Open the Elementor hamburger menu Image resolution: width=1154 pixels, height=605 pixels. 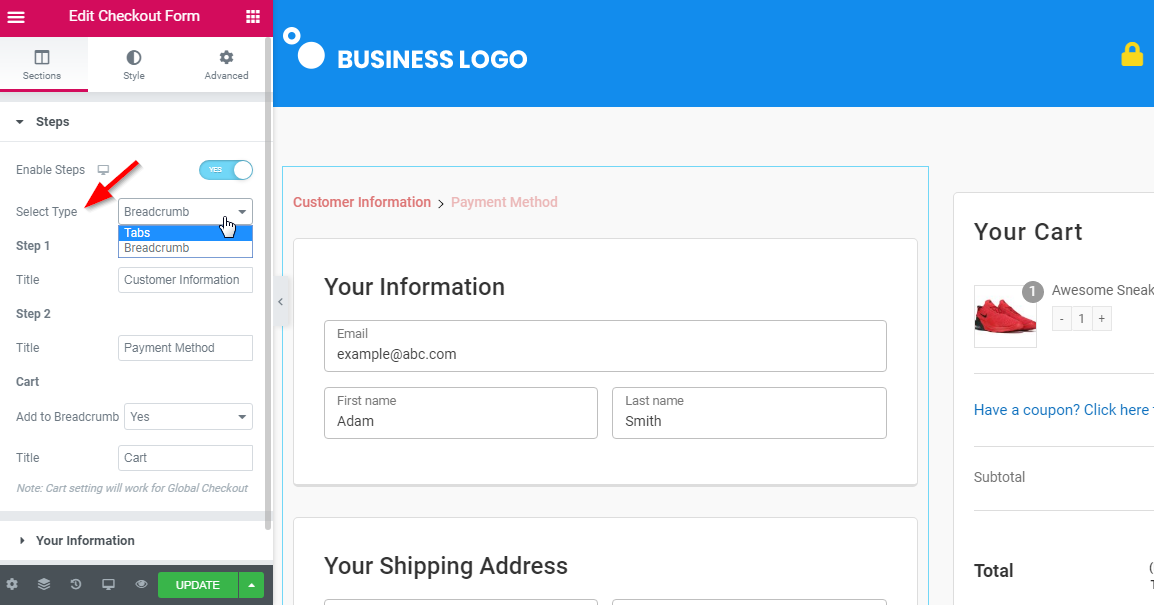pos(16,16)
